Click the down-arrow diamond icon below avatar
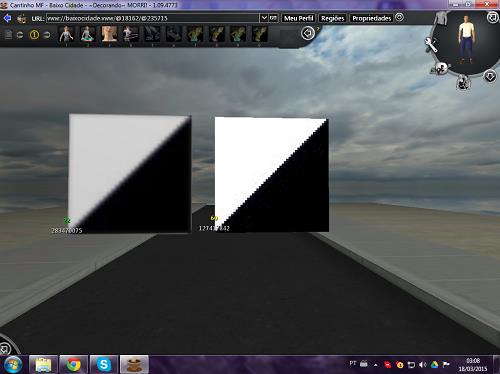 click(x=490, y=77)
